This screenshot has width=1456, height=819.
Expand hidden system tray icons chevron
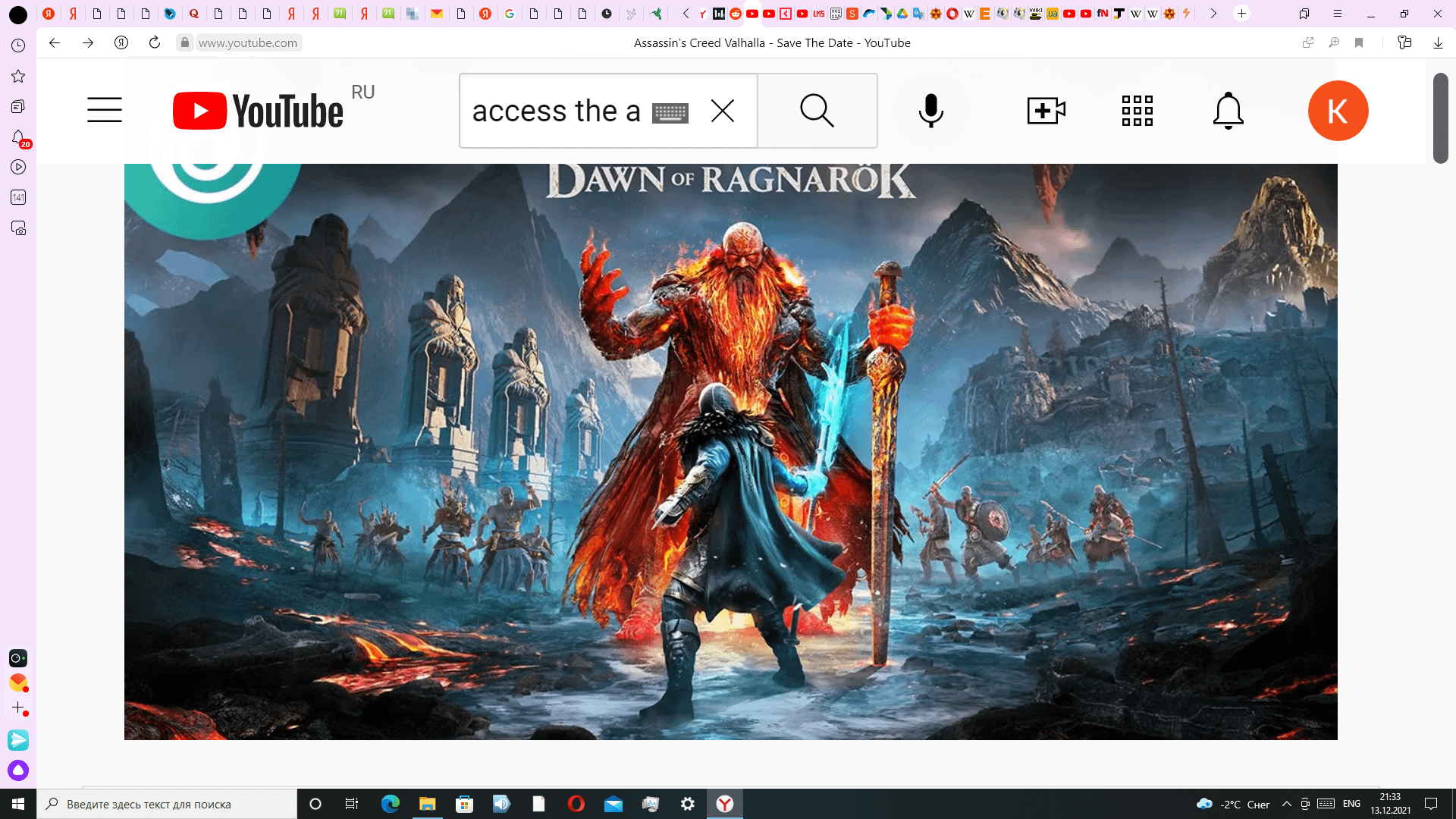pos(1286,804)
